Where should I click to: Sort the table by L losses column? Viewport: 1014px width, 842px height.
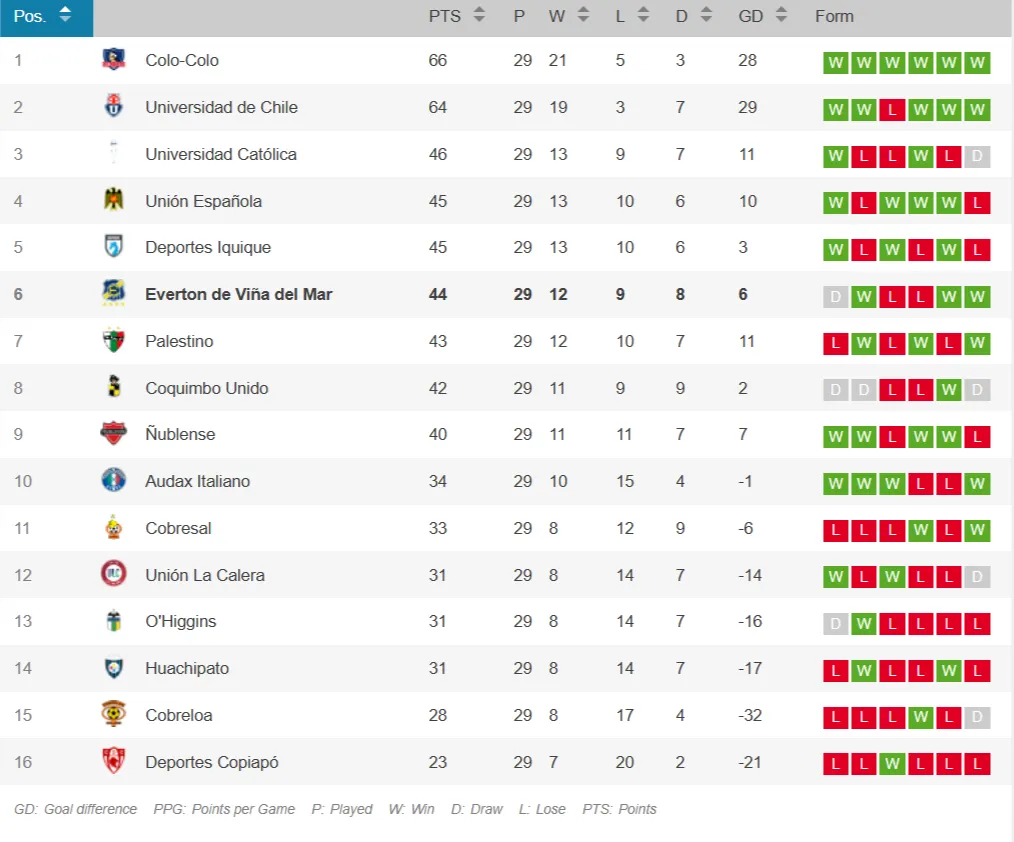coord(643,15)
